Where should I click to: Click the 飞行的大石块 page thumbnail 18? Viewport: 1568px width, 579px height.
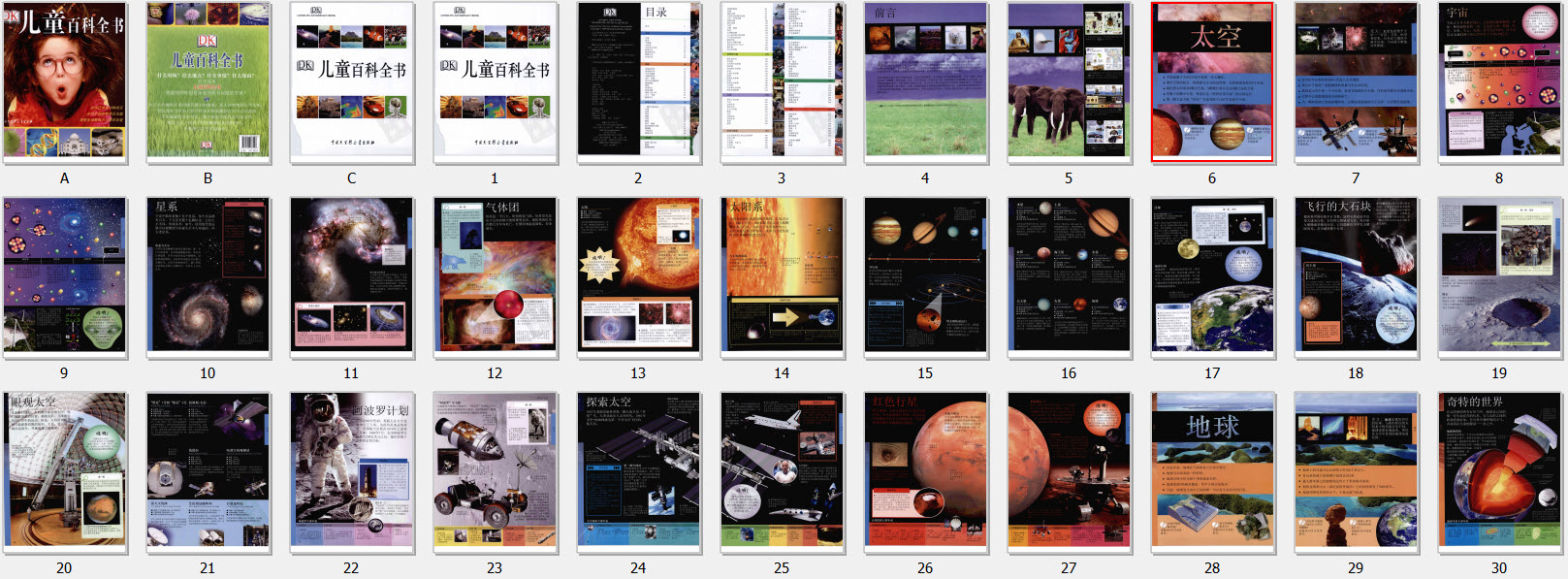pos(1356,276)
